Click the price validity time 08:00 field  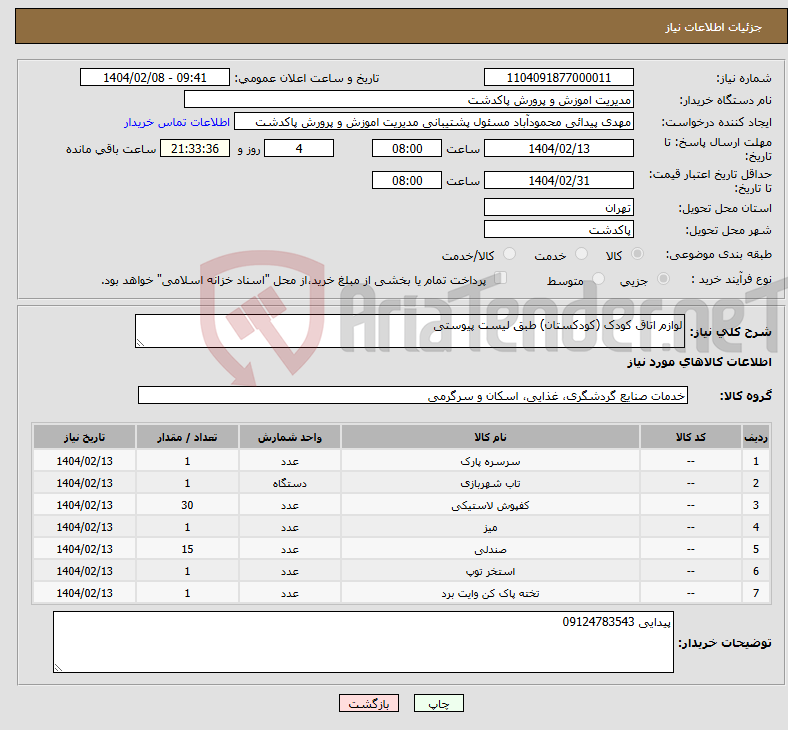tap(407, 180)
